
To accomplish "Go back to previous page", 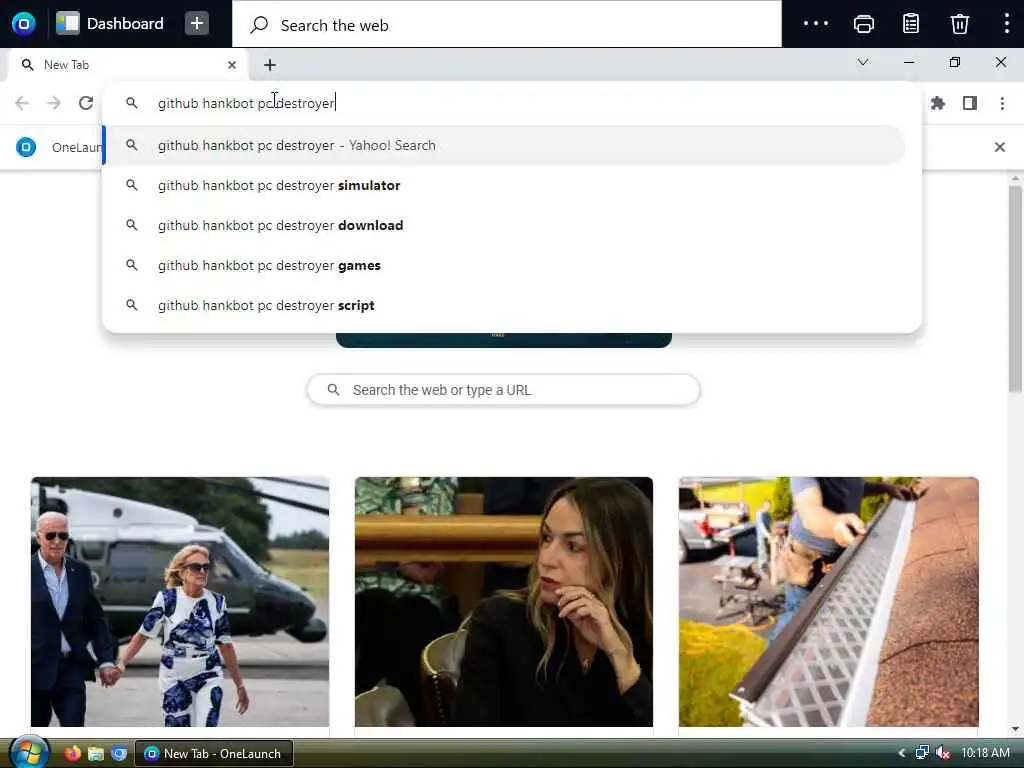I will pyautogui.click(x=22, y=103).
